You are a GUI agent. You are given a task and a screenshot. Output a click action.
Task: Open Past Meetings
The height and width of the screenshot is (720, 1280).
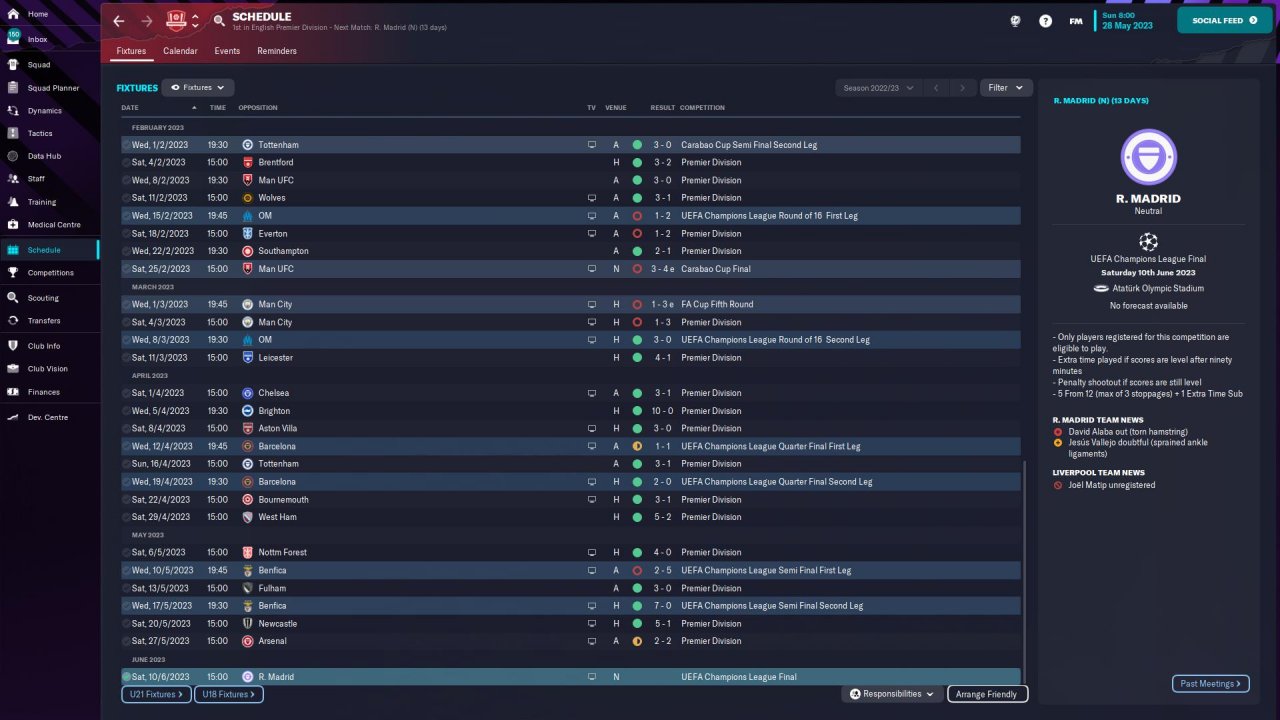(x=1210, y=684)
